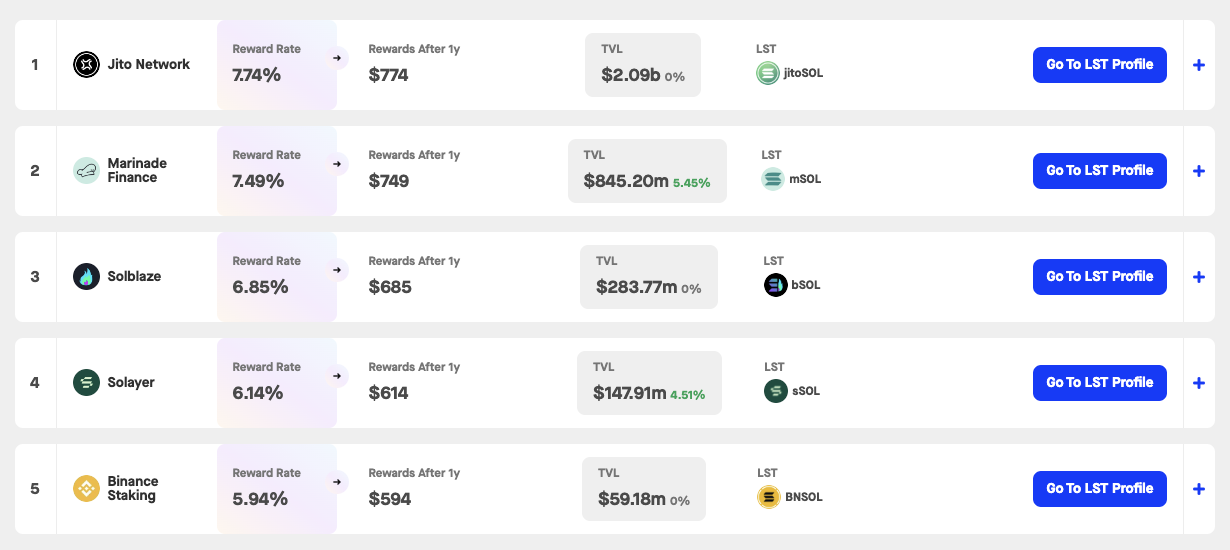The image size is (1230, 550).
Task: Click the Binance Staking logo icon
Action: pos(87,489)
